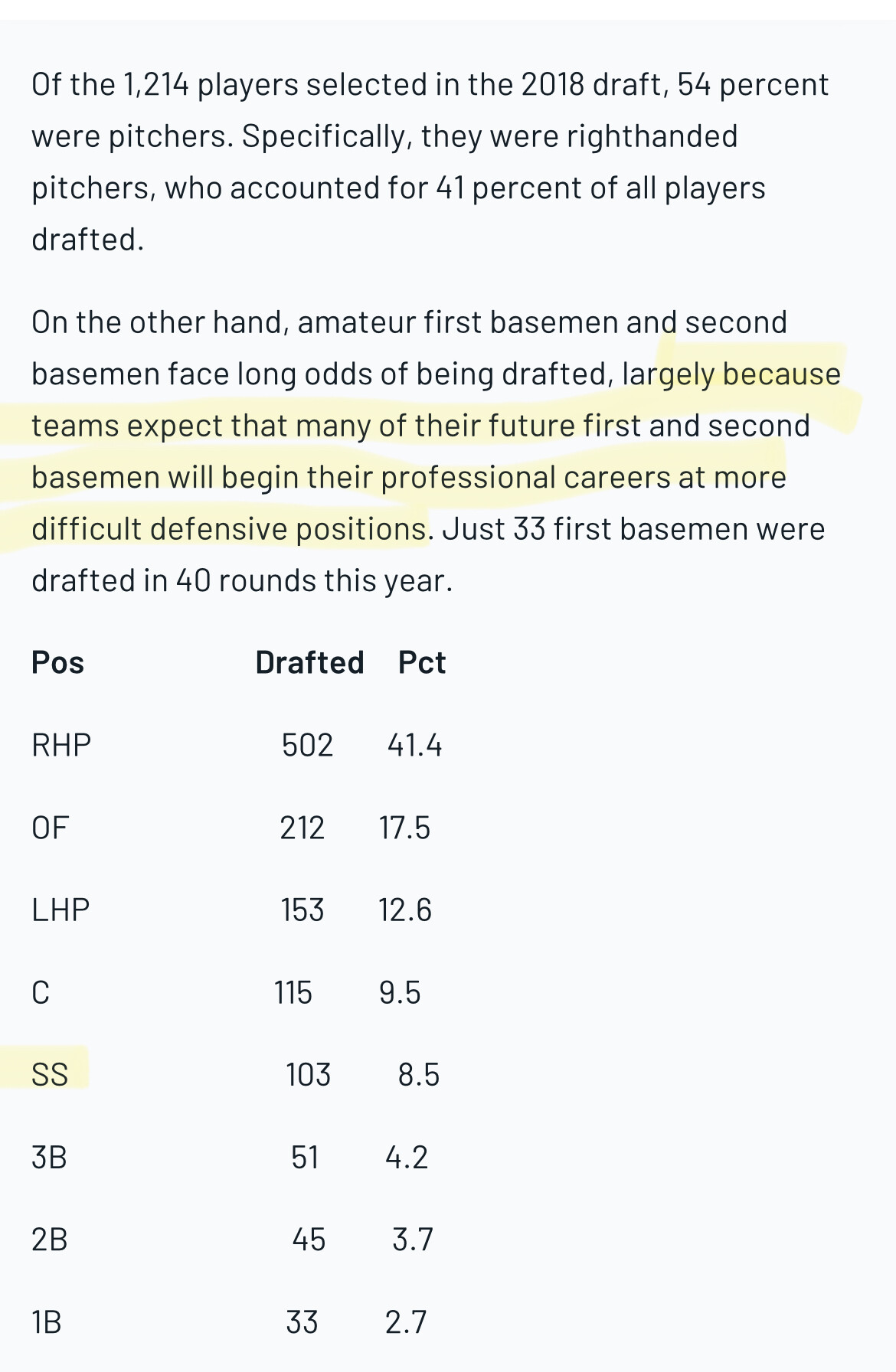Select the 3B row label
The height and width of the screenshot is (1372, 896).
49,1158
